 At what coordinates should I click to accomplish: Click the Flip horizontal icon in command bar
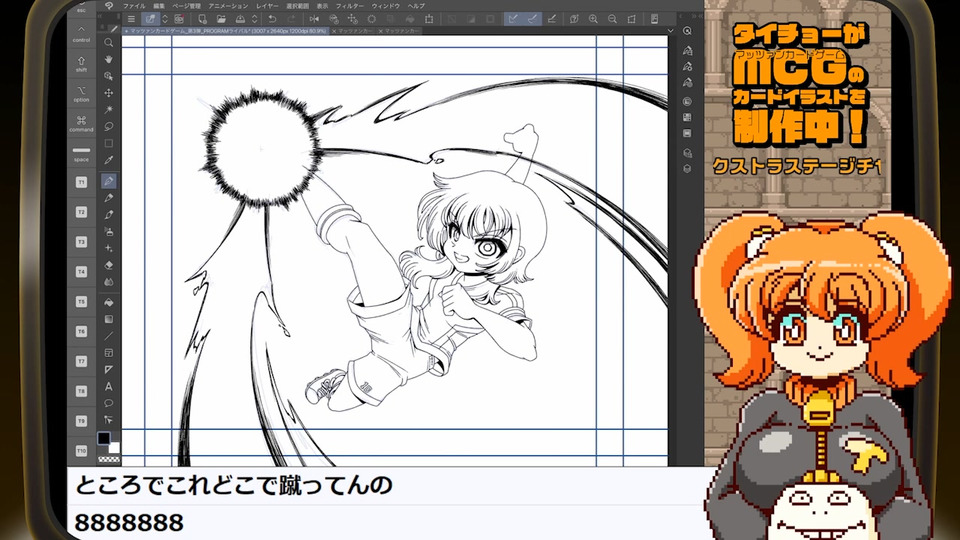point(314,19)
